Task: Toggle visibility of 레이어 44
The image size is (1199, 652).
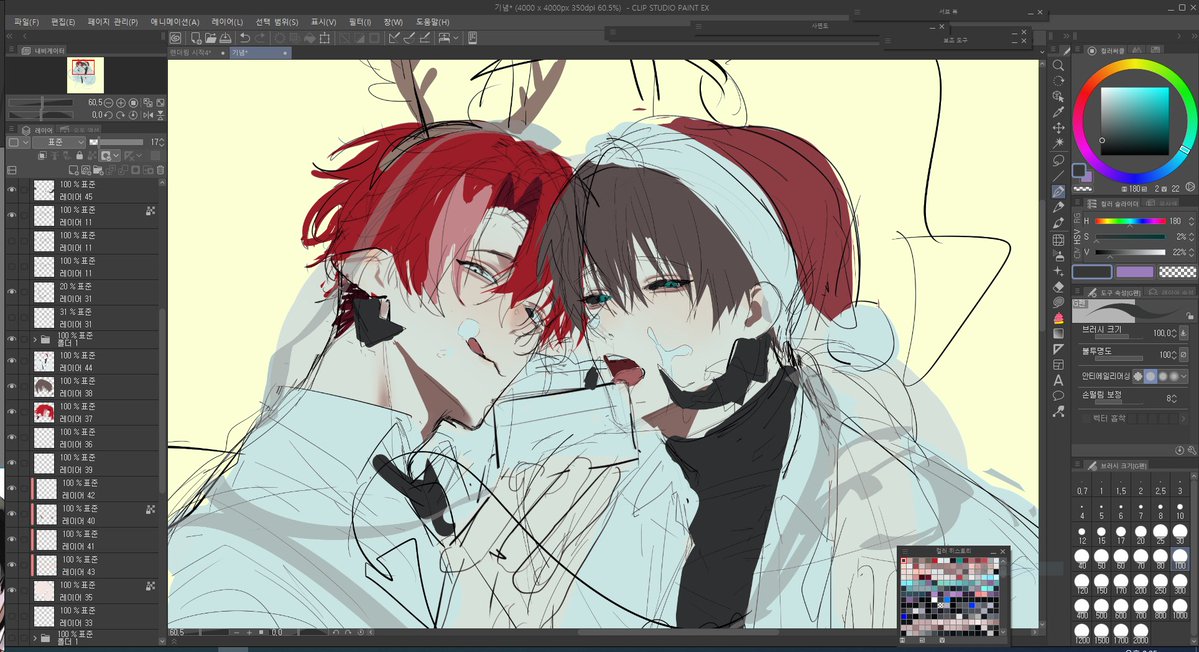Action: tap(11, 362)
